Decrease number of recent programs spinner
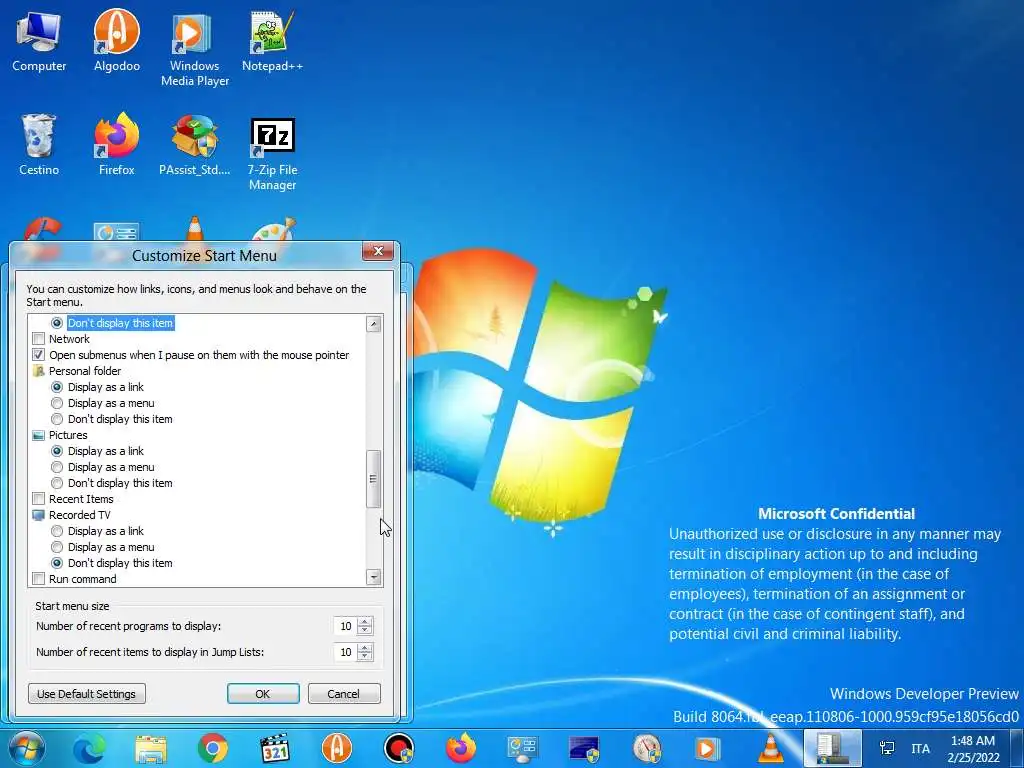This screenshot has width=1024, height=768. 366,630
